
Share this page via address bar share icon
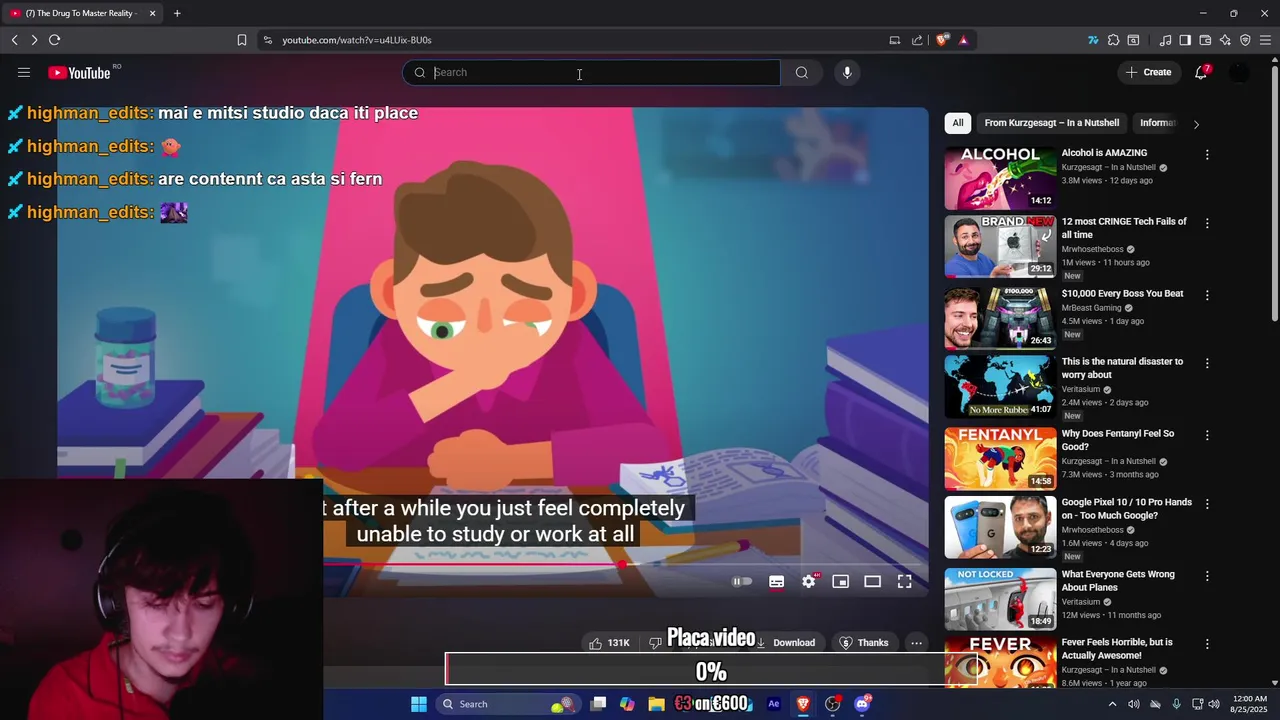pos(917,40)
